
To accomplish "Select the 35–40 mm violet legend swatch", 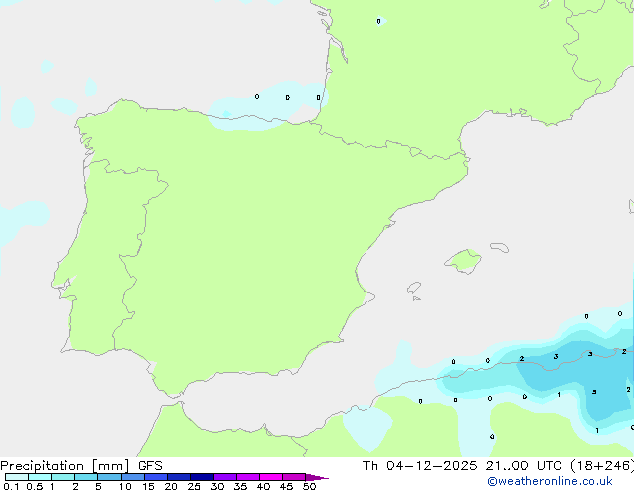I will click(x=248, y=477).
